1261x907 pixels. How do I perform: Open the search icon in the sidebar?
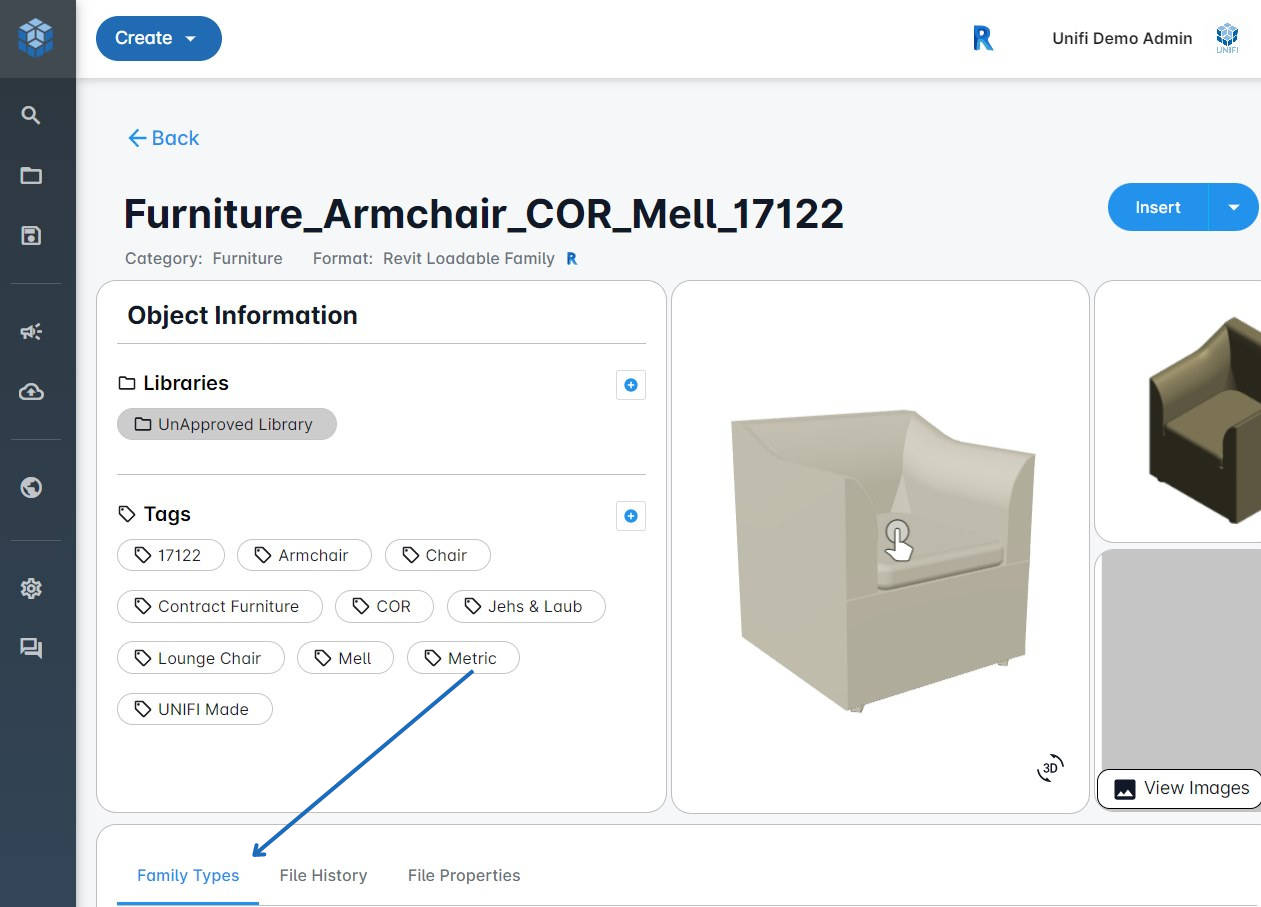coord(31,116)
